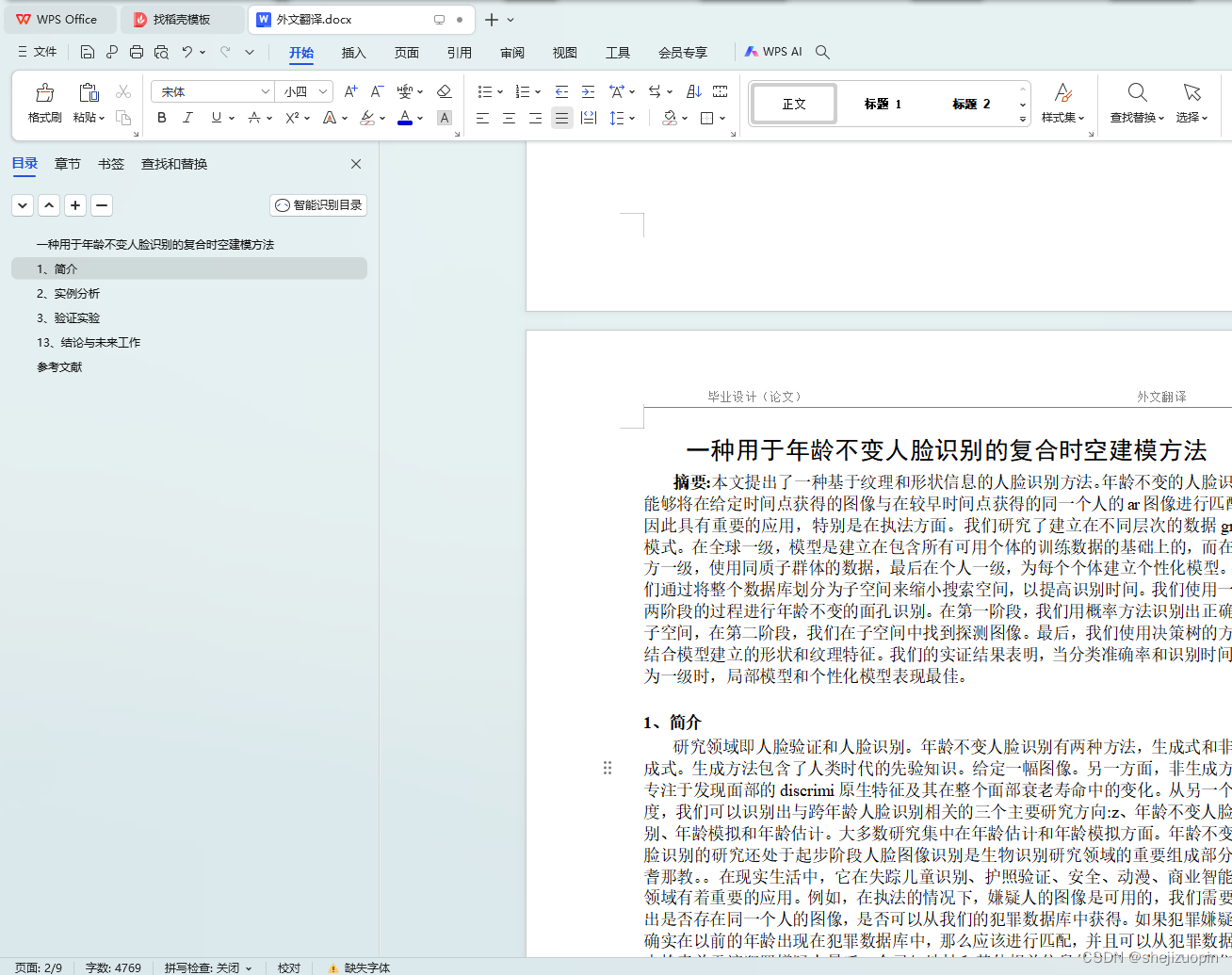Toggle Underline formatting
1232x975 pixels.
pyautogui.click(x=217, y=118)
